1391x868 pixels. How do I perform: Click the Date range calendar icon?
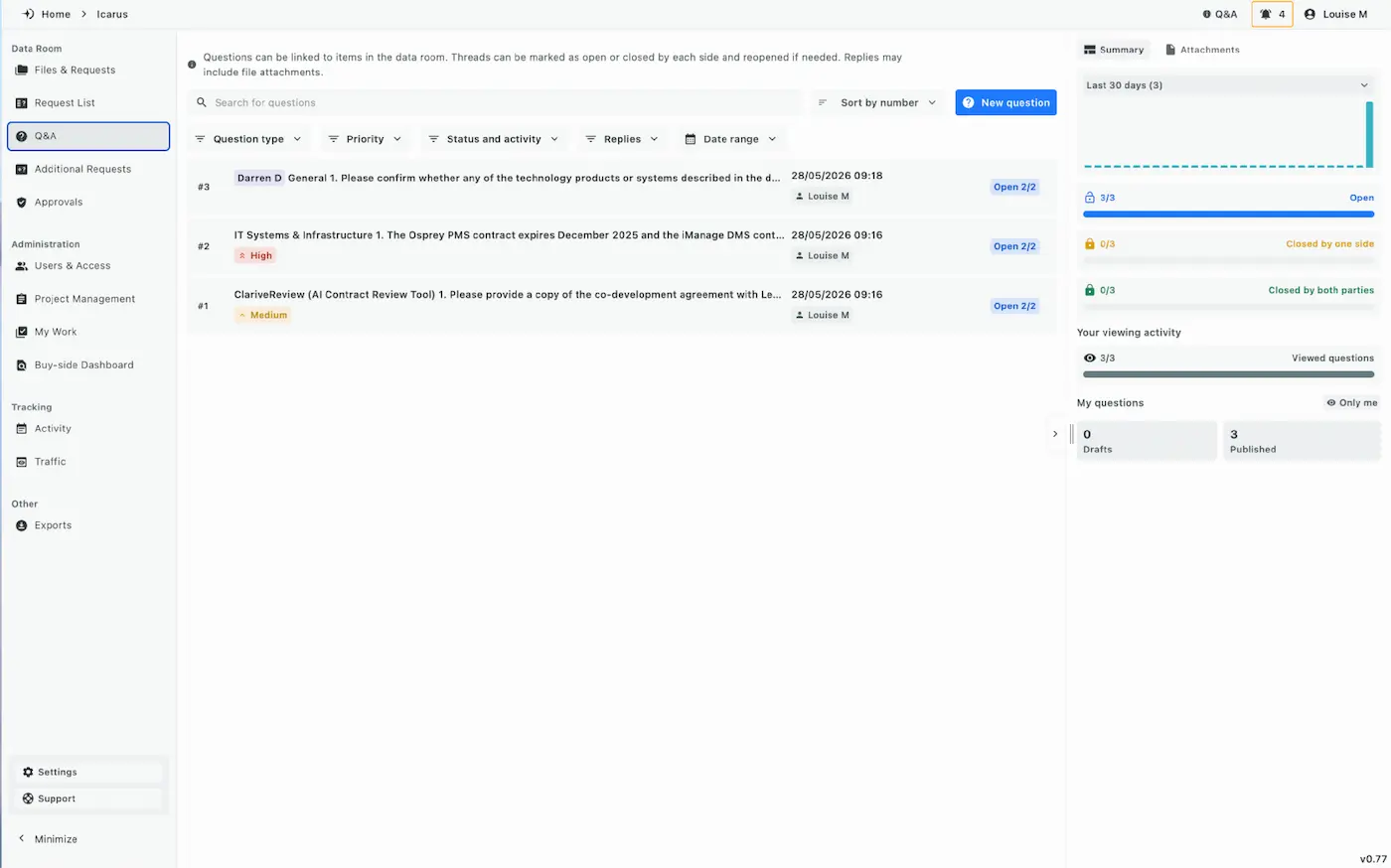[691, 139]
